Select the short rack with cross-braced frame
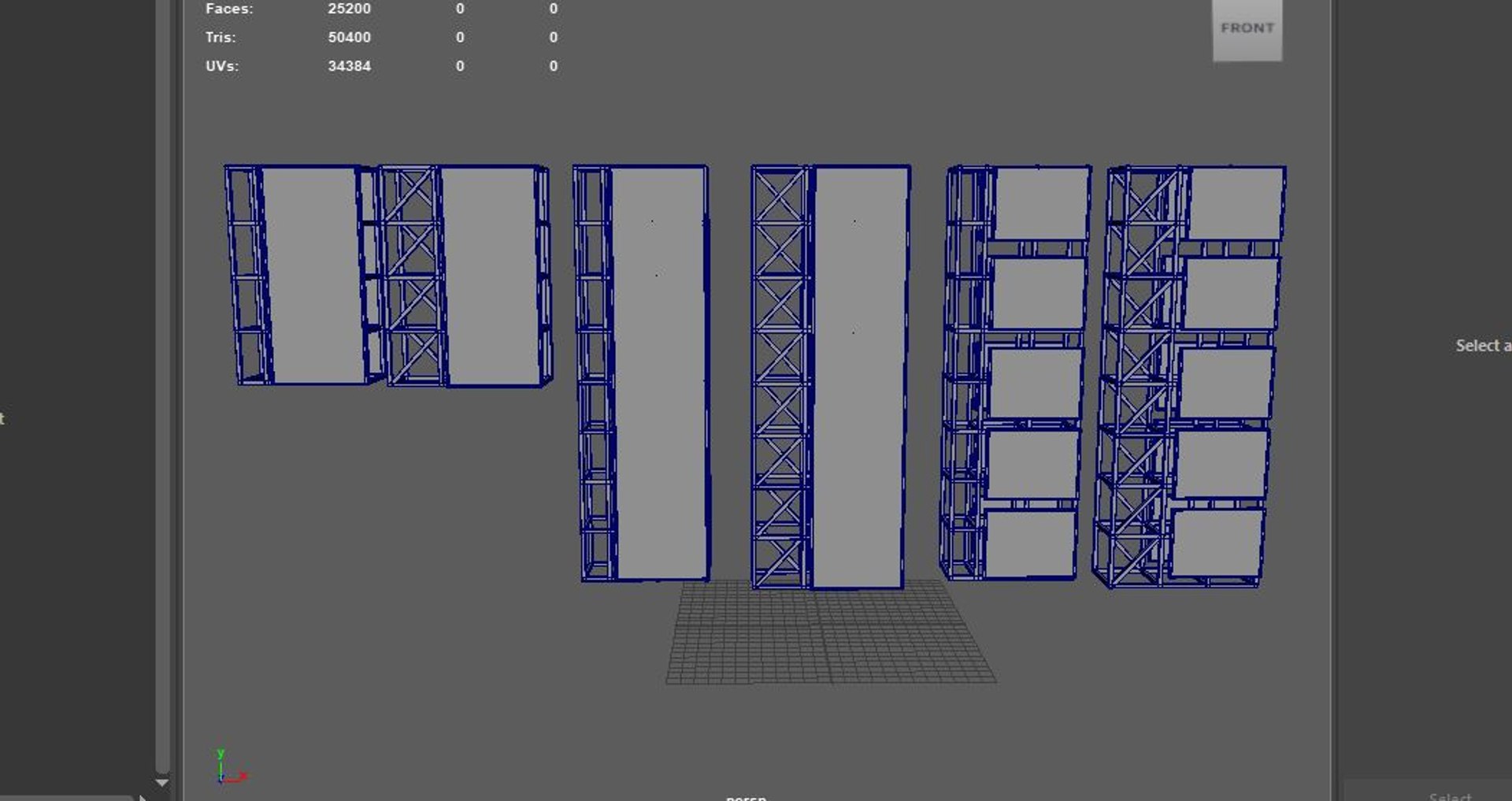 [465, 276]
